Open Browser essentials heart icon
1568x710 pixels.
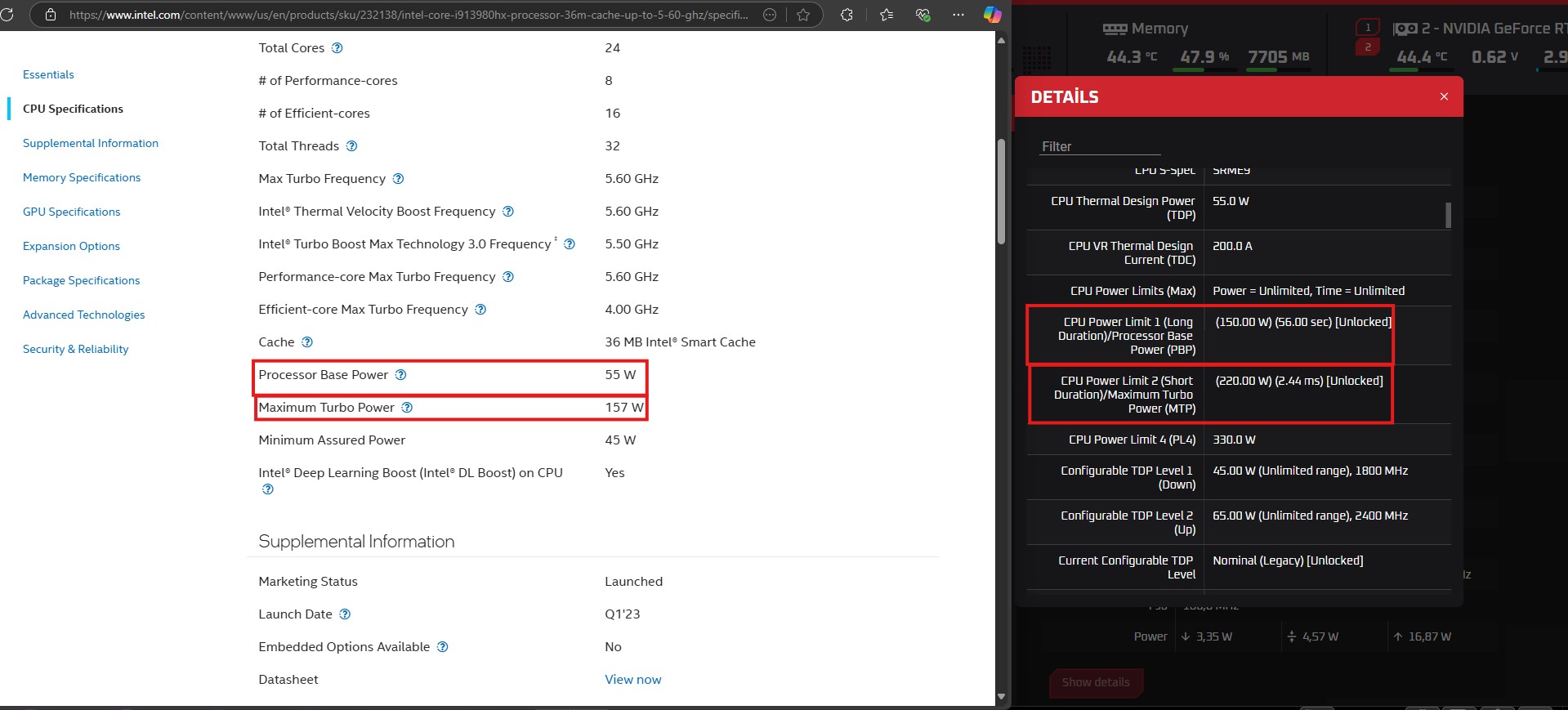coord(922,15)
